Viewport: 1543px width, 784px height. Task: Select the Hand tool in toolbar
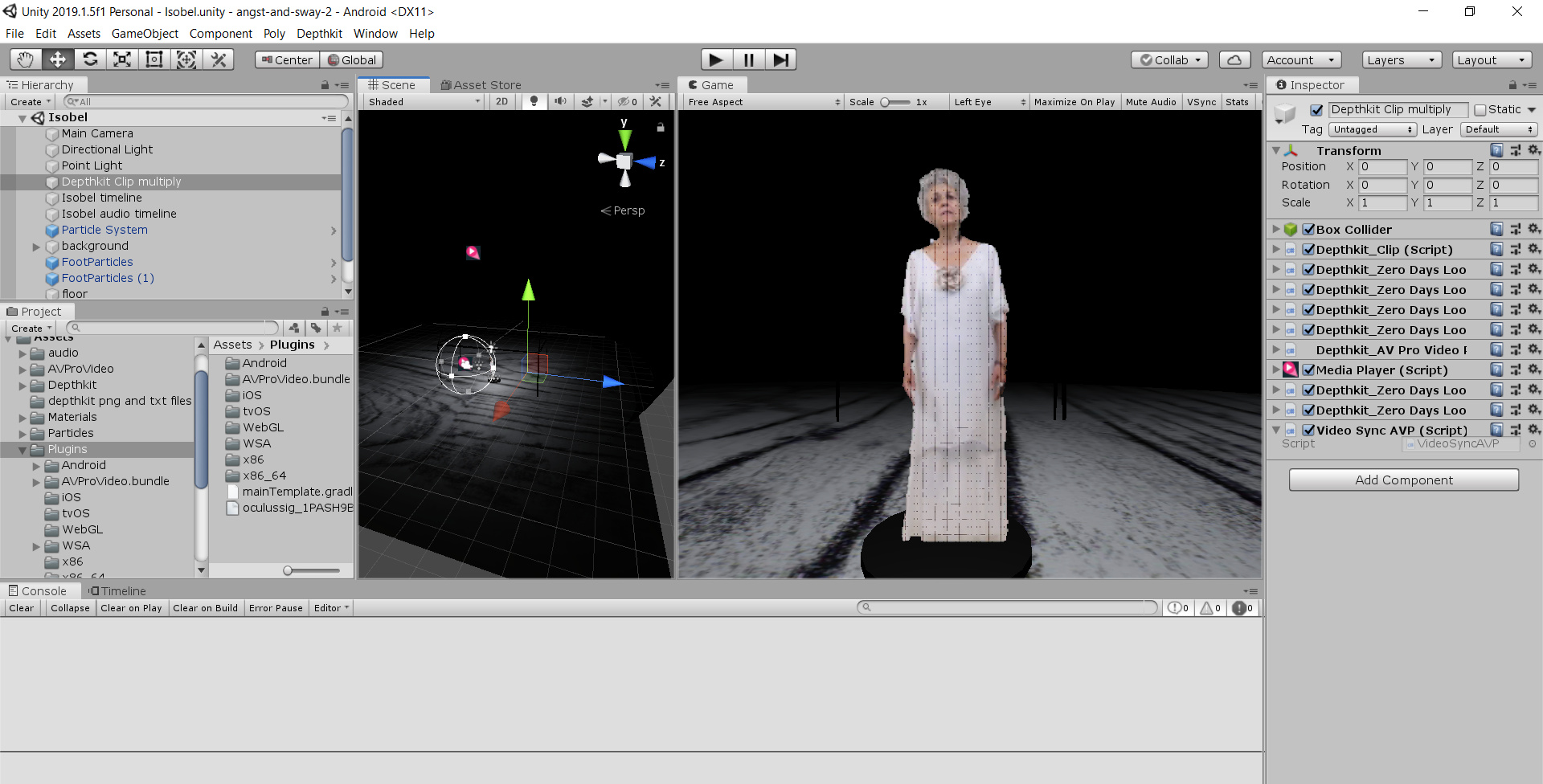point(26,59)
